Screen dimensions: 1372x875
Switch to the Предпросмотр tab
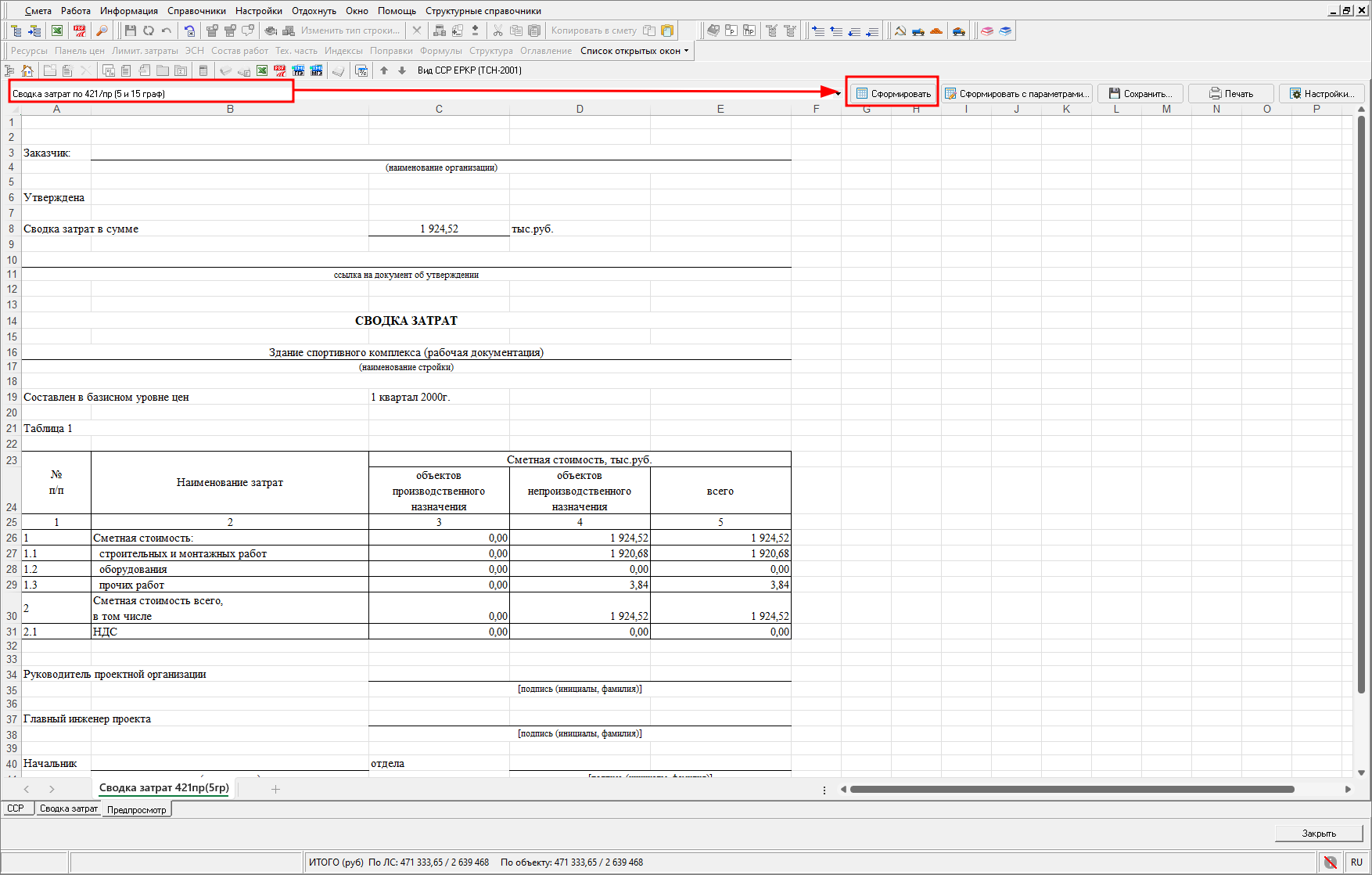pyautogui.click(x=137, y=809)
